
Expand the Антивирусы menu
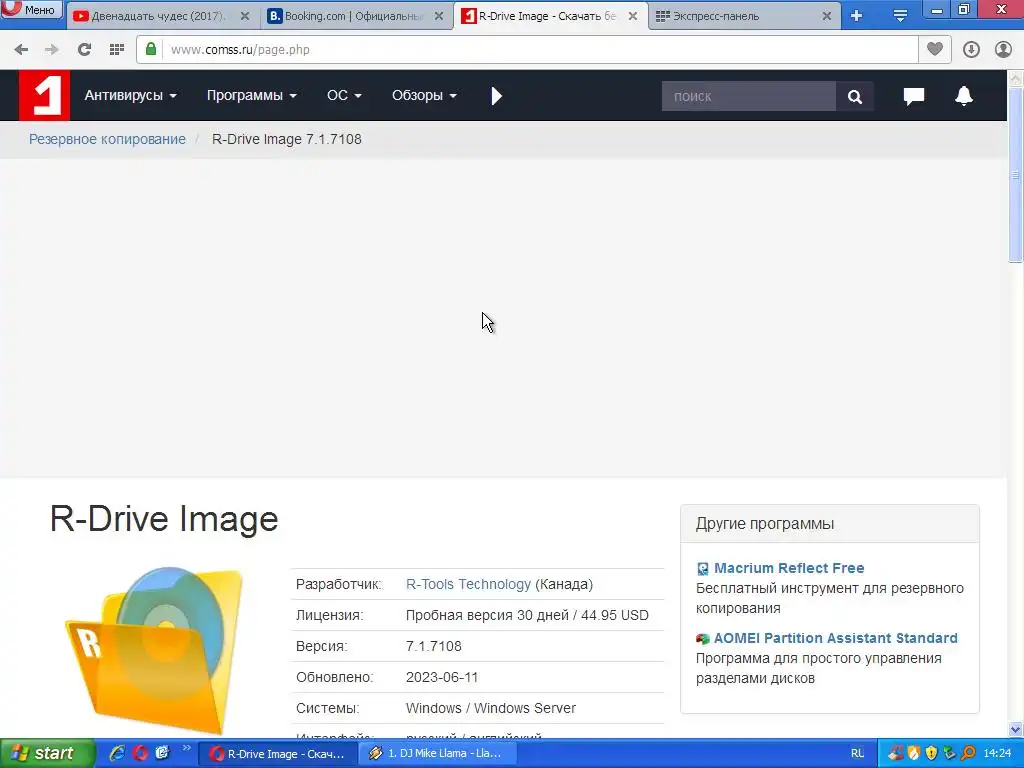click(131, 95)
